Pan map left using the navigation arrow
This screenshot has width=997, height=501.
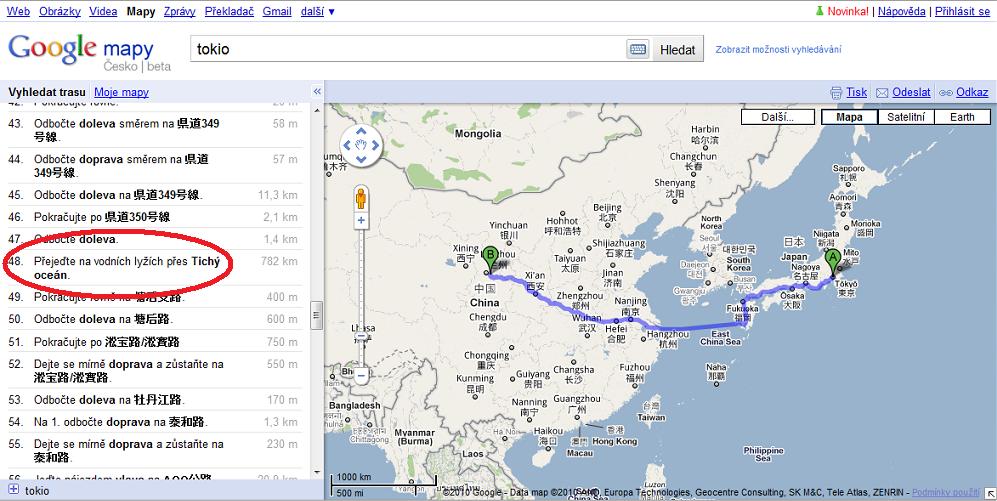(347, 148)
